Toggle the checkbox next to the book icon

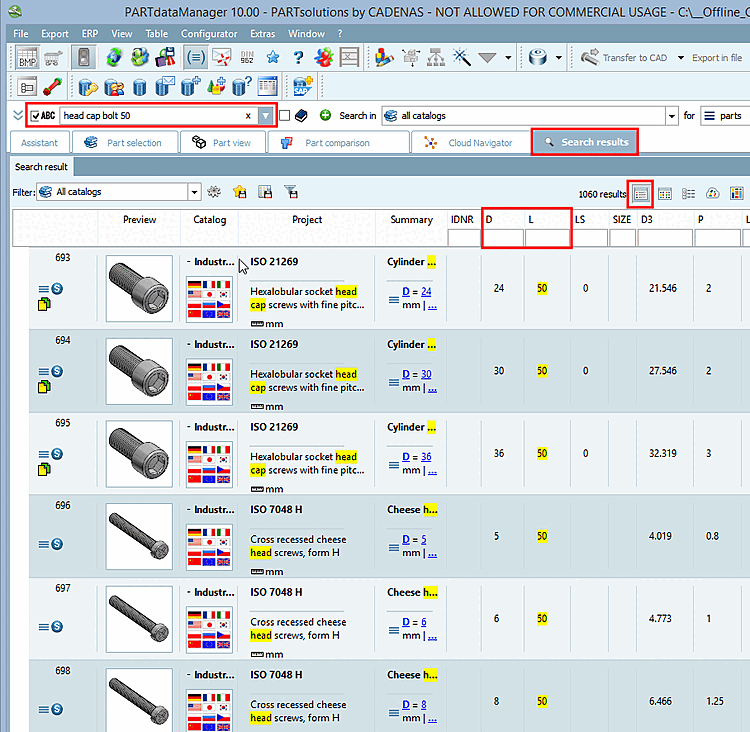pyautogui.click(x=285, y=116)
